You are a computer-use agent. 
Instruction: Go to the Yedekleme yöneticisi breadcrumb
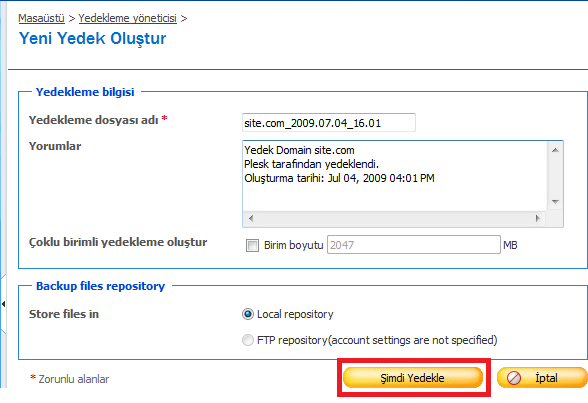pyautogui.click(x=128, y=18)
